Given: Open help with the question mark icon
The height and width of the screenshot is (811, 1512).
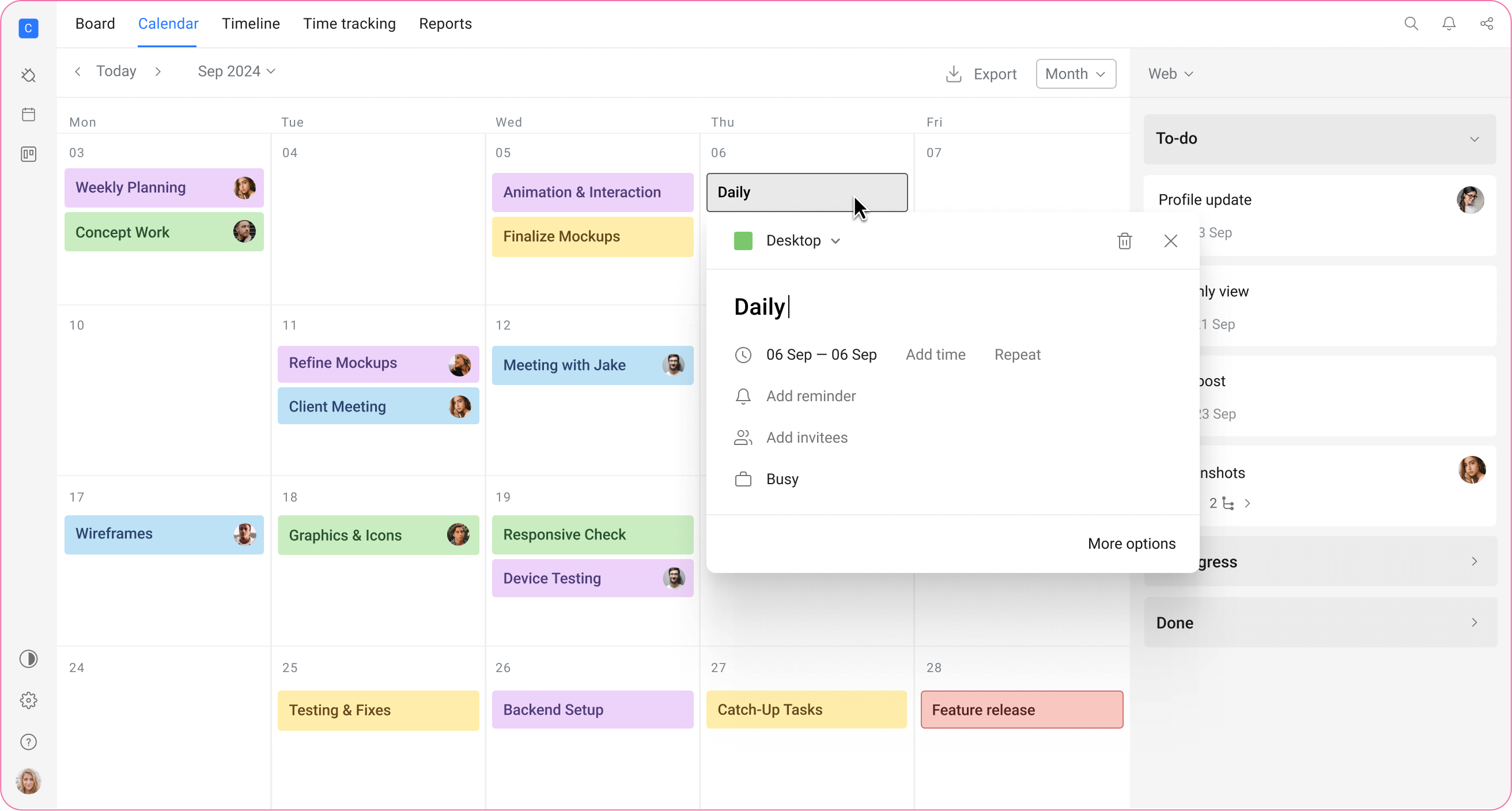Looking at the screenshot, I should click(x=28, y=742).
